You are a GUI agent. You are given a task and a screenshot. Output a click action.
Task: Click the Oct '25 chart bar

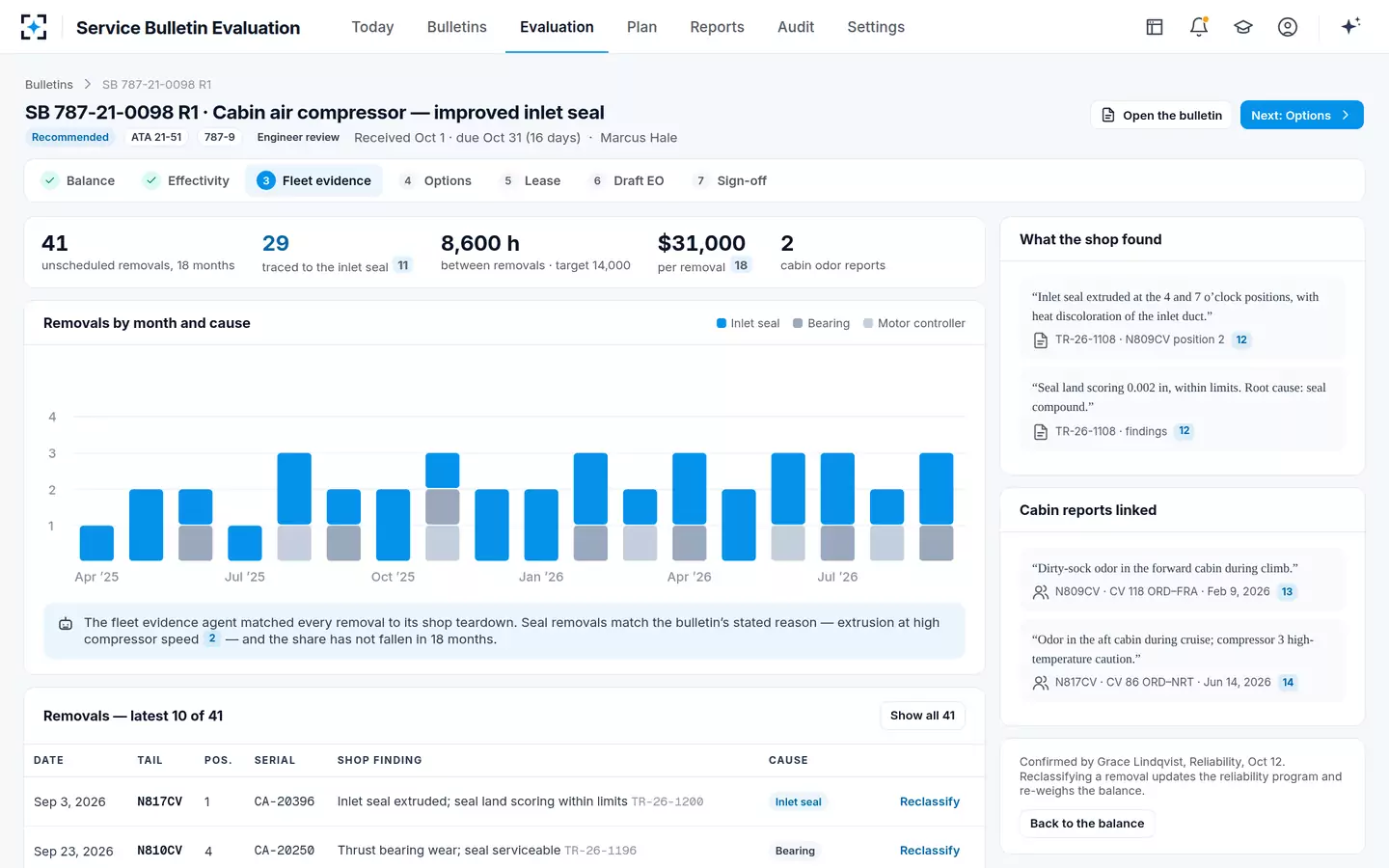(393, 525)
